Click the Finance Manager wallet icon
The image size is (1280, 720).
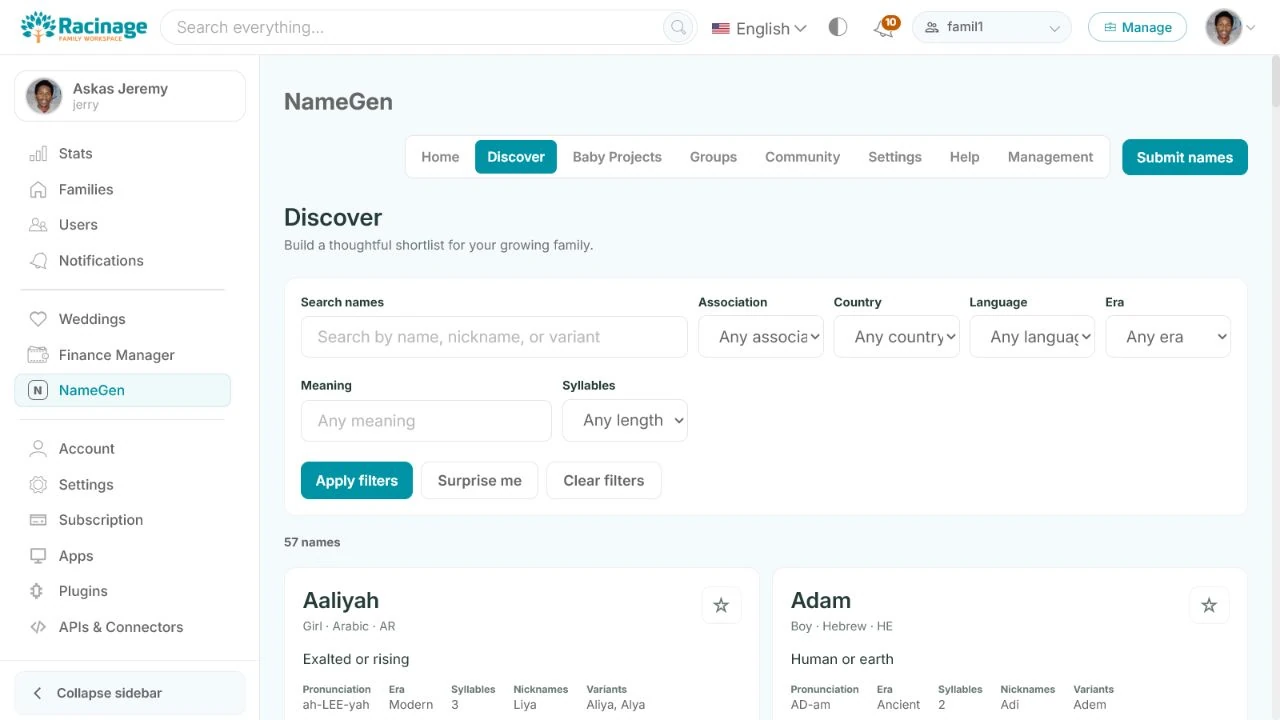(38, 355)
